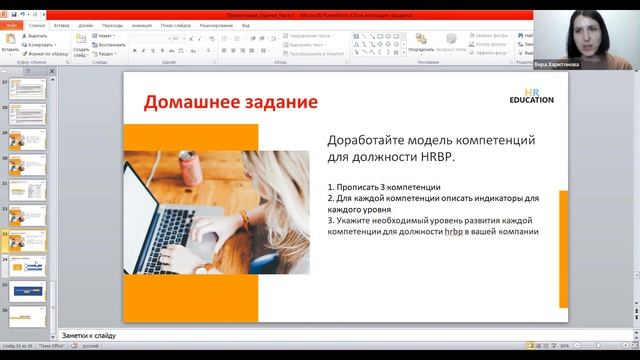This screenshot has width=640, height=360.
Task: Open the Вид ribbon tab
Action: click(x=246, y=25)
